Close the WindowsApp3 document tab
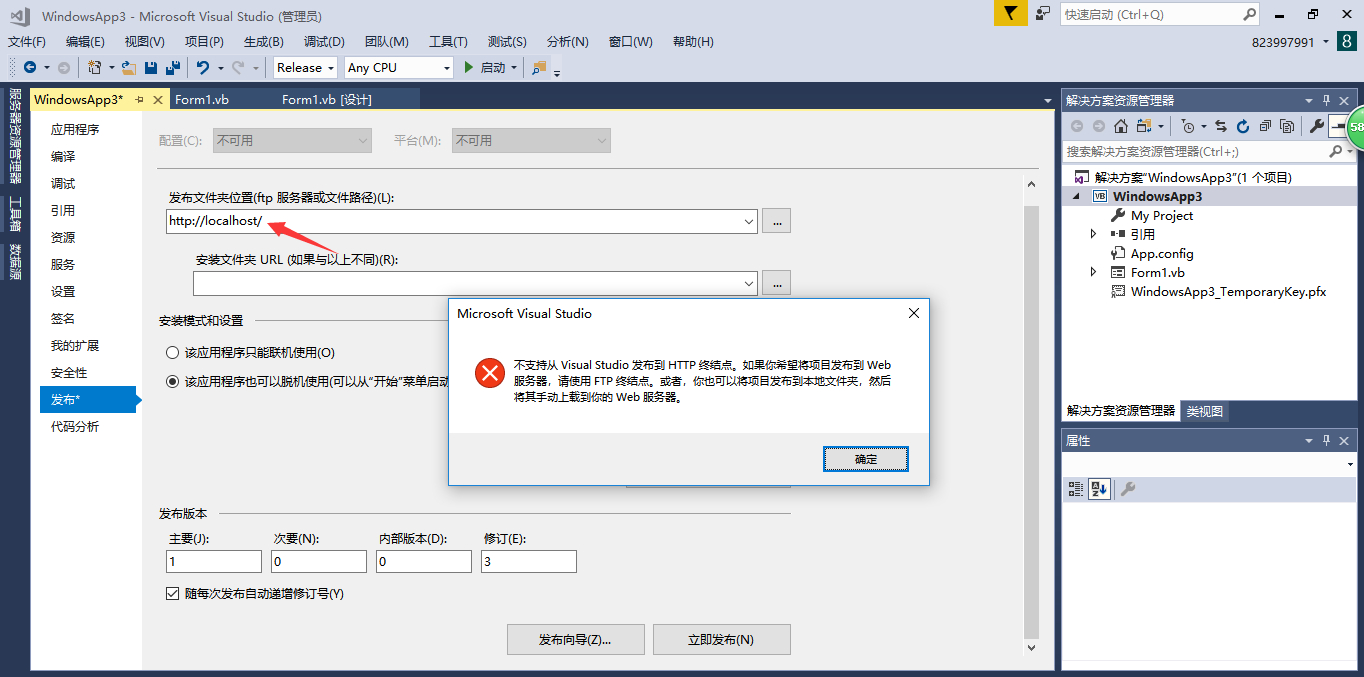Viewport: 1364px width, 677px height. 159,99
